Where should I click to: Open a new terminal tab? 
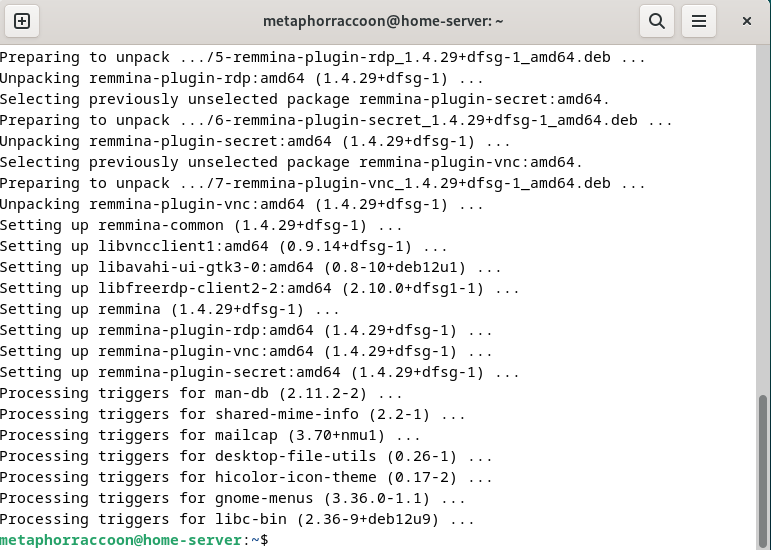tap(22, 21)
